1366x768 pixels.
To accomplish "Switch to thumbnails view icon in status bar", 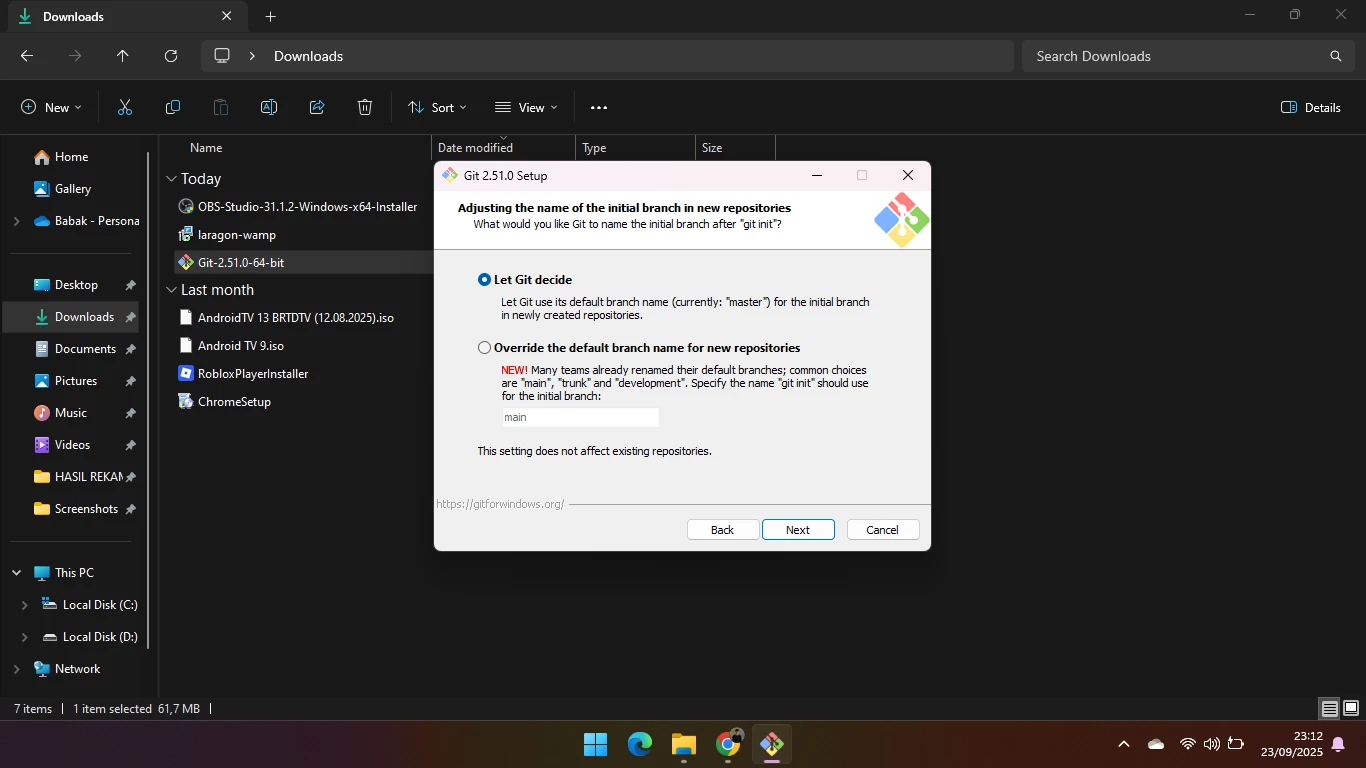I will (1351, 709).
